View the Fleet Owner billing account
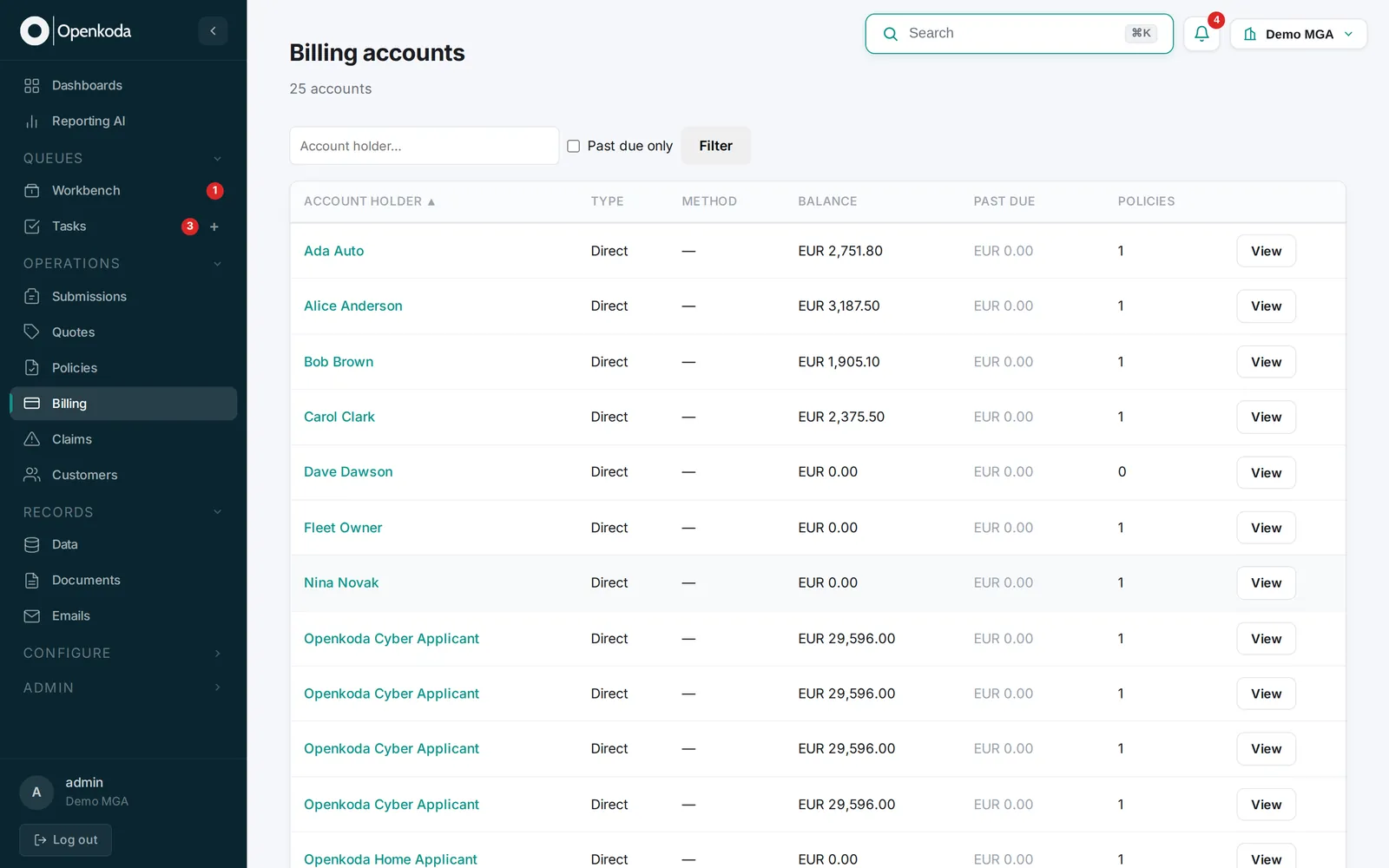Image resolution: width=1389 pixels, height=868 pixels. click(1266, 528)
